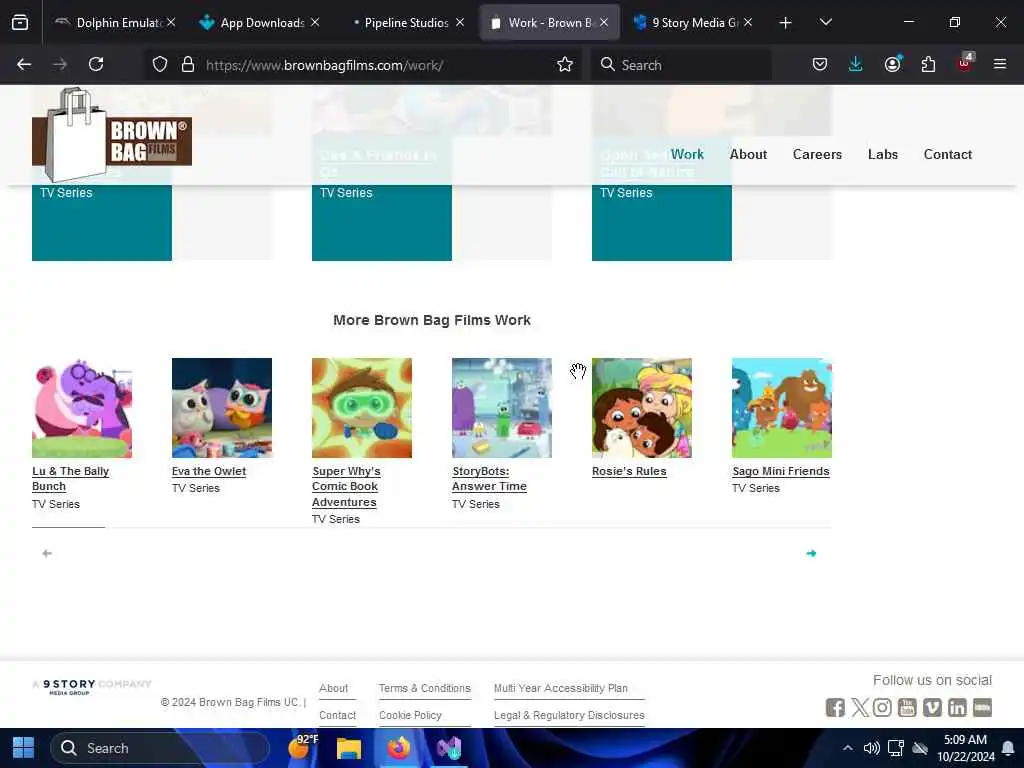Open Brown Bag Films LinkedIn icon
1024x768 pixels.
coord(957,707)
